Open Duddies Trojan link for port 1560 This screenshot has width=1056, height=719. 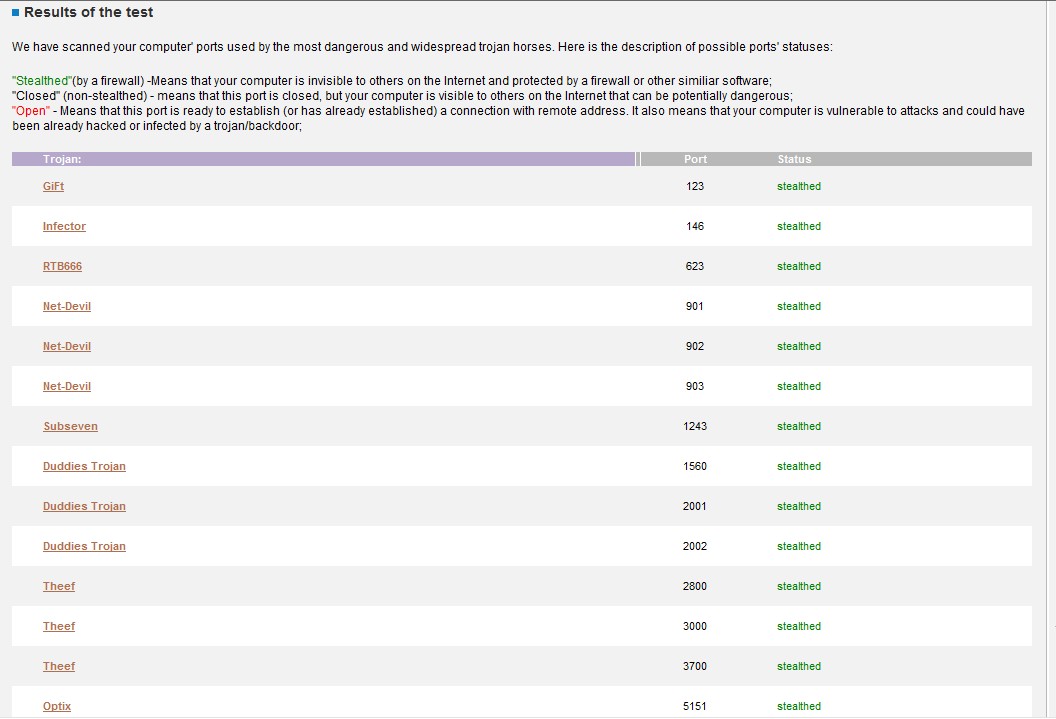pos(84,467)
